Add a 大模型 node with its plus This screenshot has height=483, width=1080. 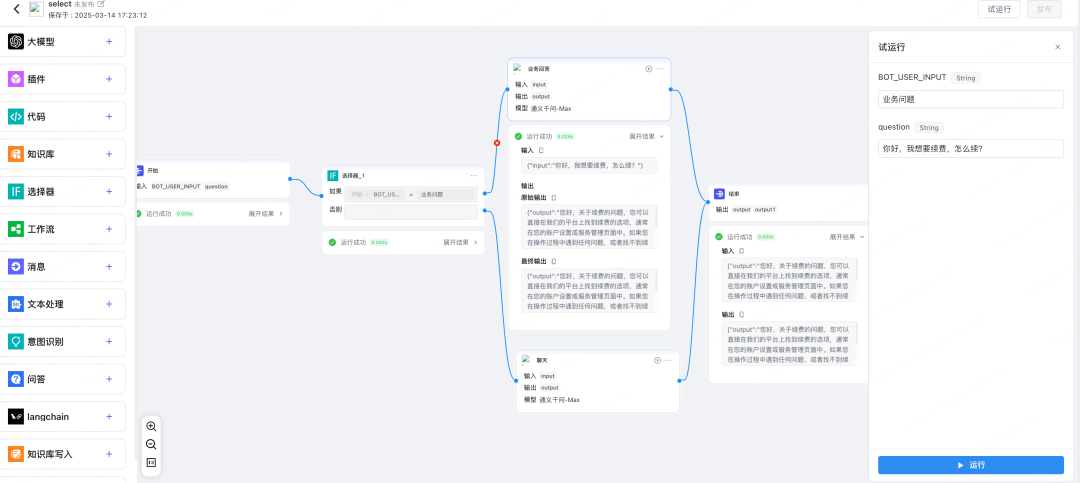[109, 41]
